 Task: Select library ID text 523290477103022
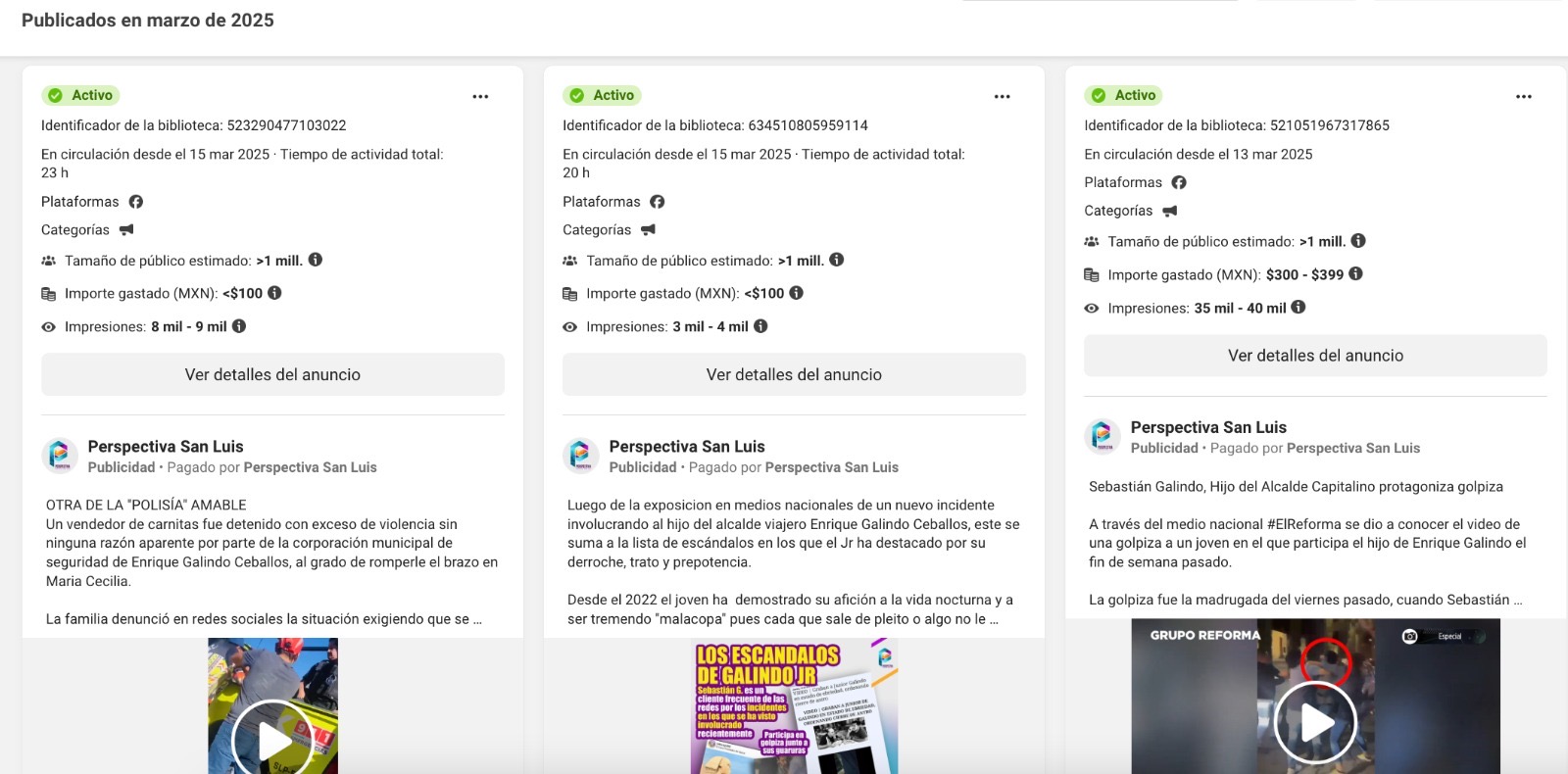287,125
